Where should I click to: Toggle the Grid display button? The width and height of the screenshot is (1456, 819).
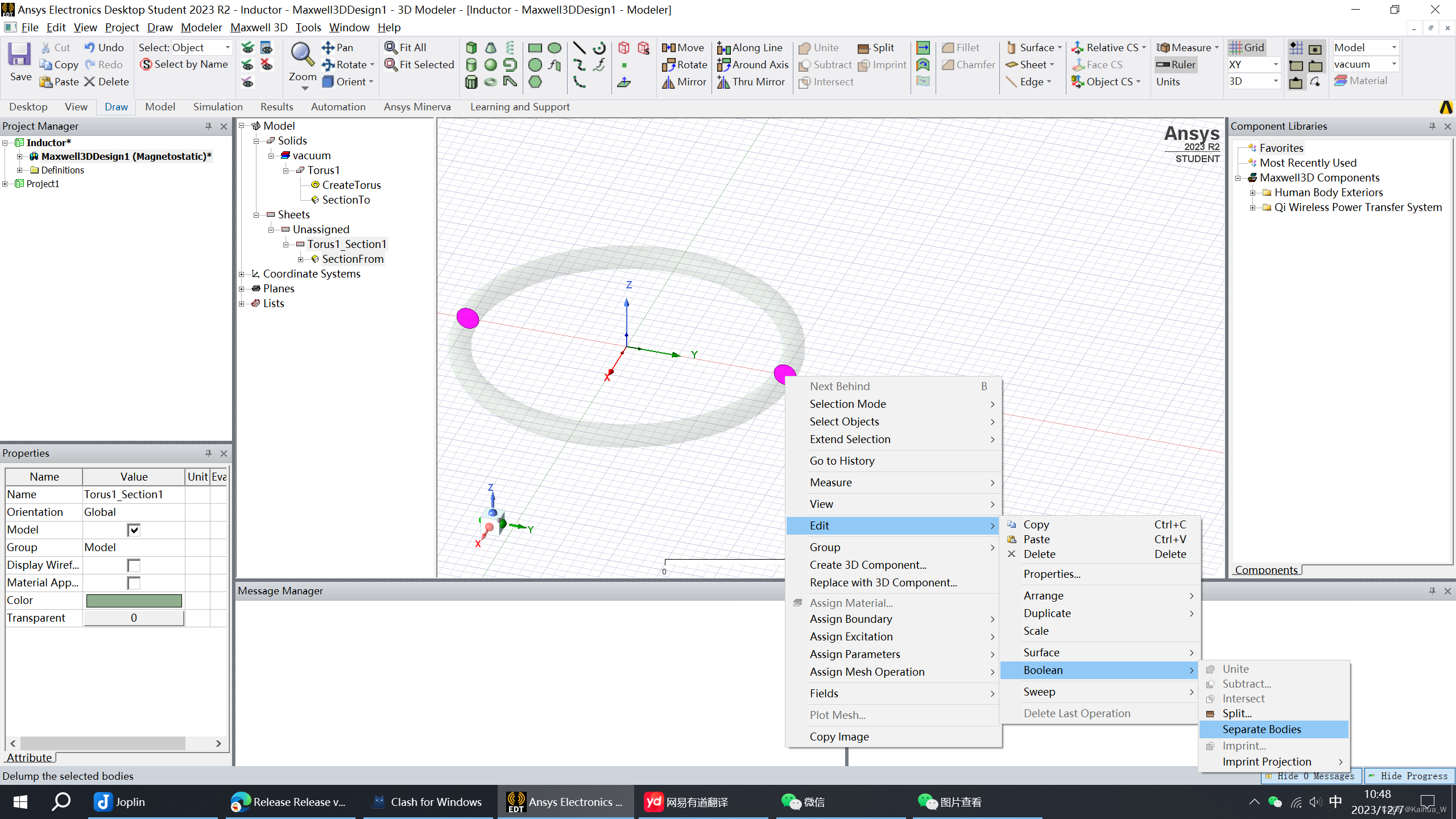[1246, 48]
